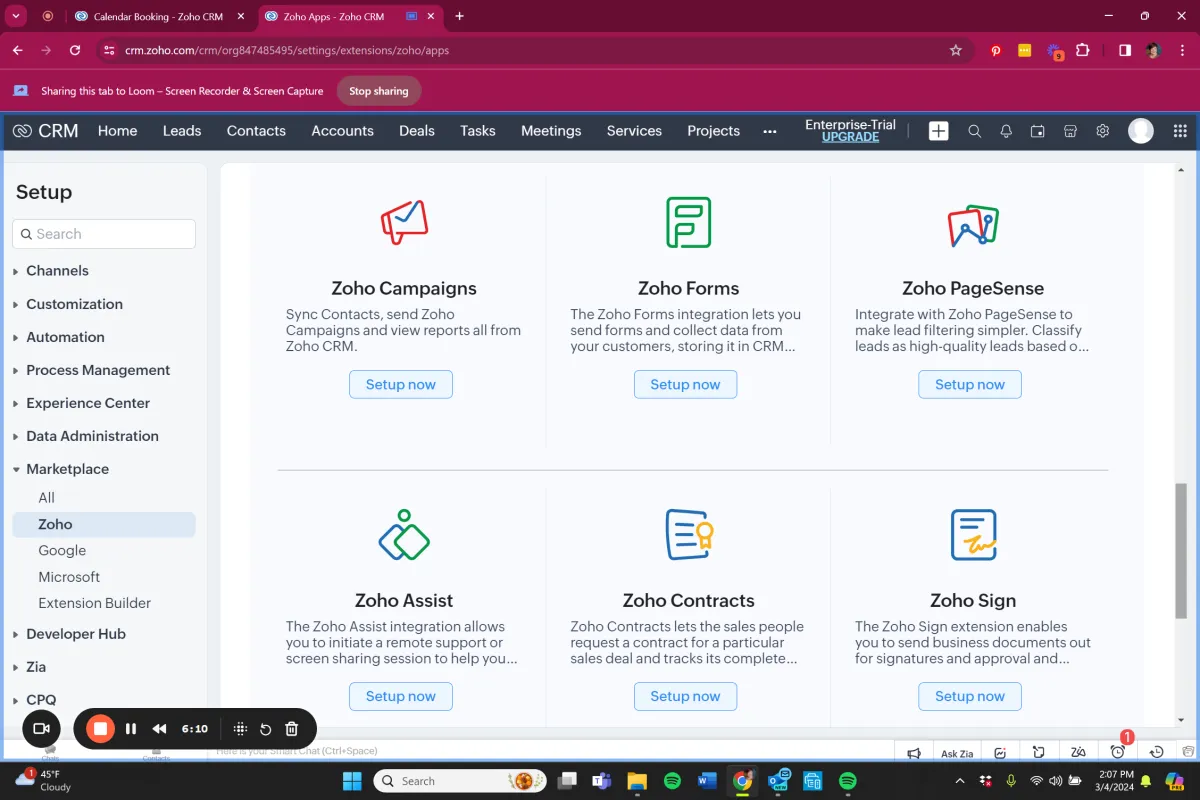
Task: Bookmark this page with star icon
Action: (x=956, y=50)
